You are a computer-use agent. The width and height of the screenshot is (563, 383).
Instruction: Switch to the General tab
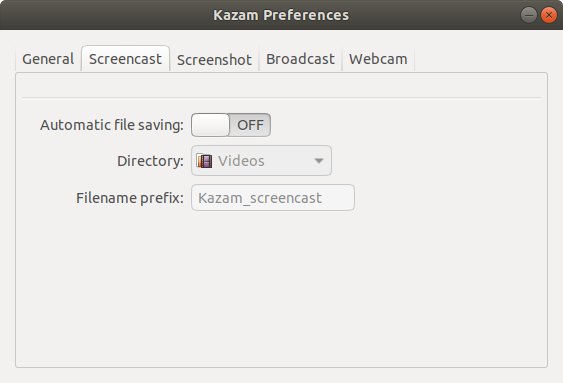point(48,59)
